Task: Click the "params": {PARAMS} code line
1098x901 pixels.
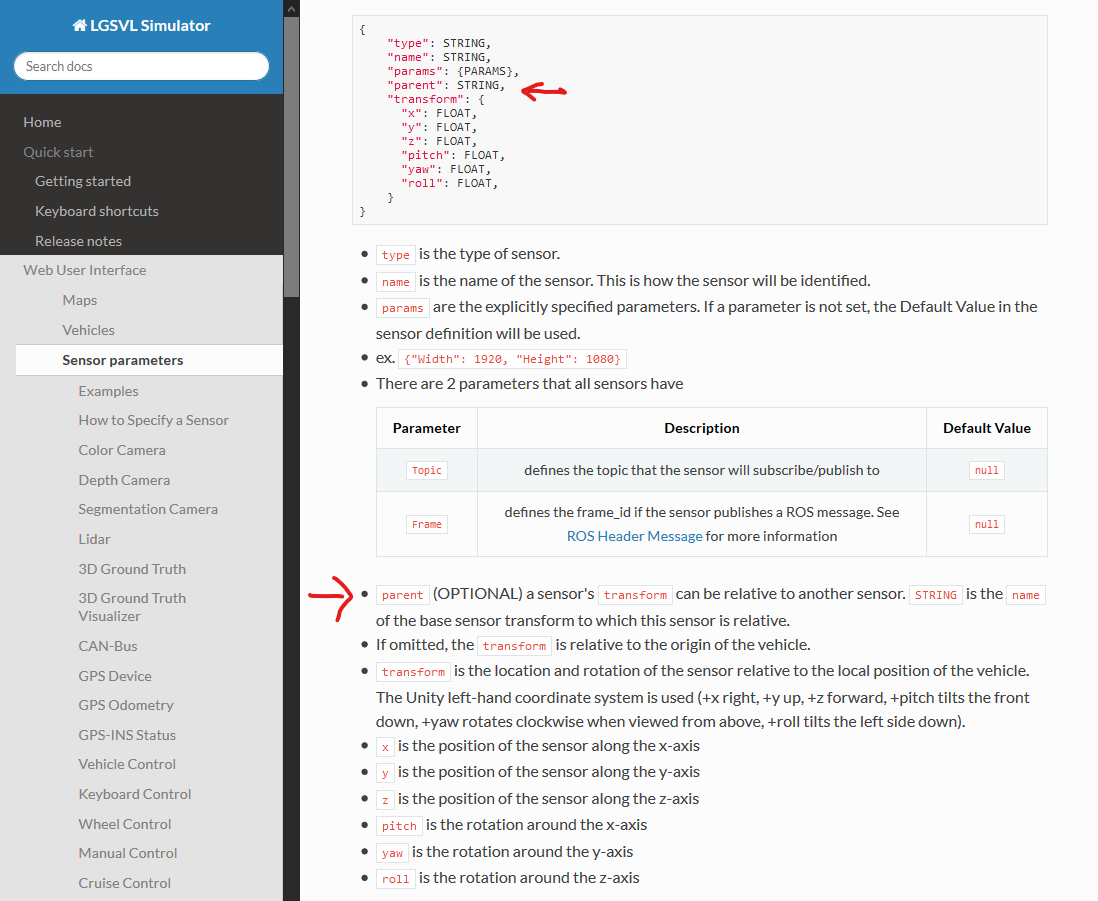Action: [453, 71]
